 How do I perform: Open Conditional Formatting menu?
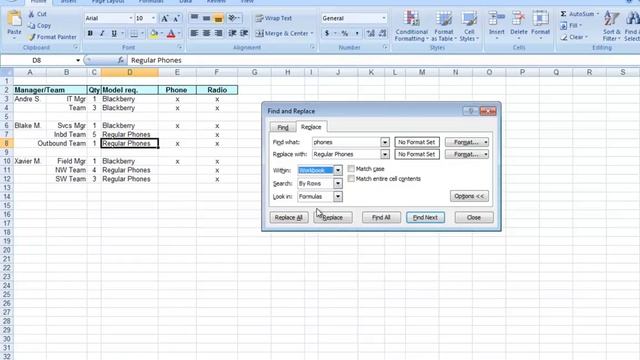pos(411,26)
